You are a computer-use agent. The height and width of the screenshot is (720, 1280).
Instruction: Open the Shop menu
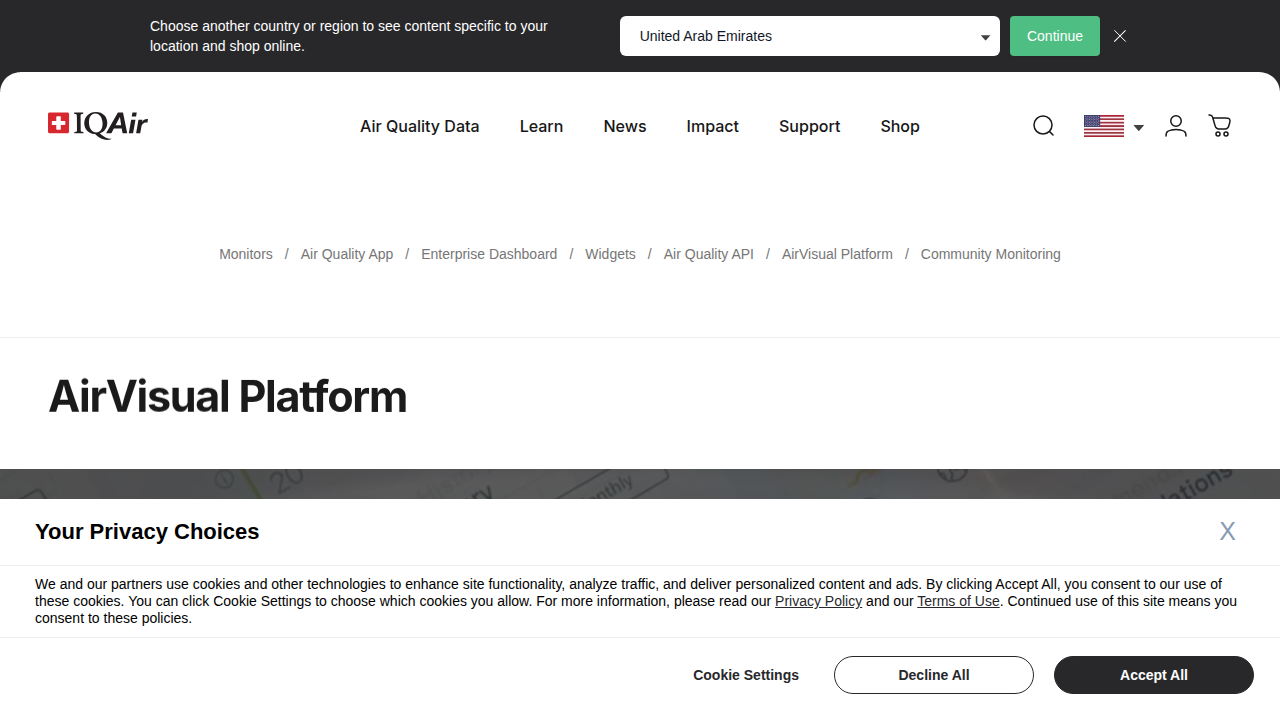point(900,126)
